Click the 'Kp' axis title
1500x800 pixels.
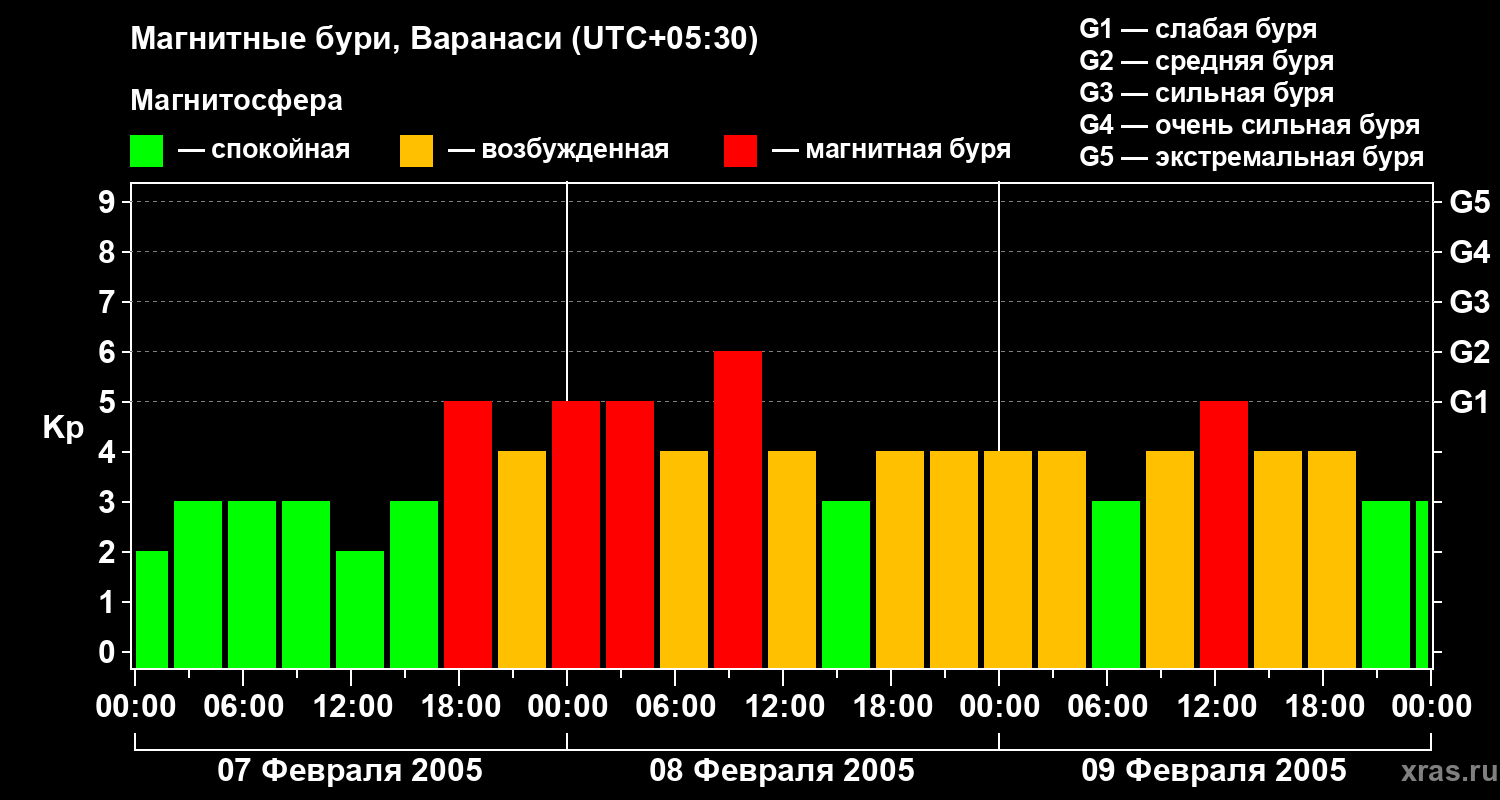63,428
